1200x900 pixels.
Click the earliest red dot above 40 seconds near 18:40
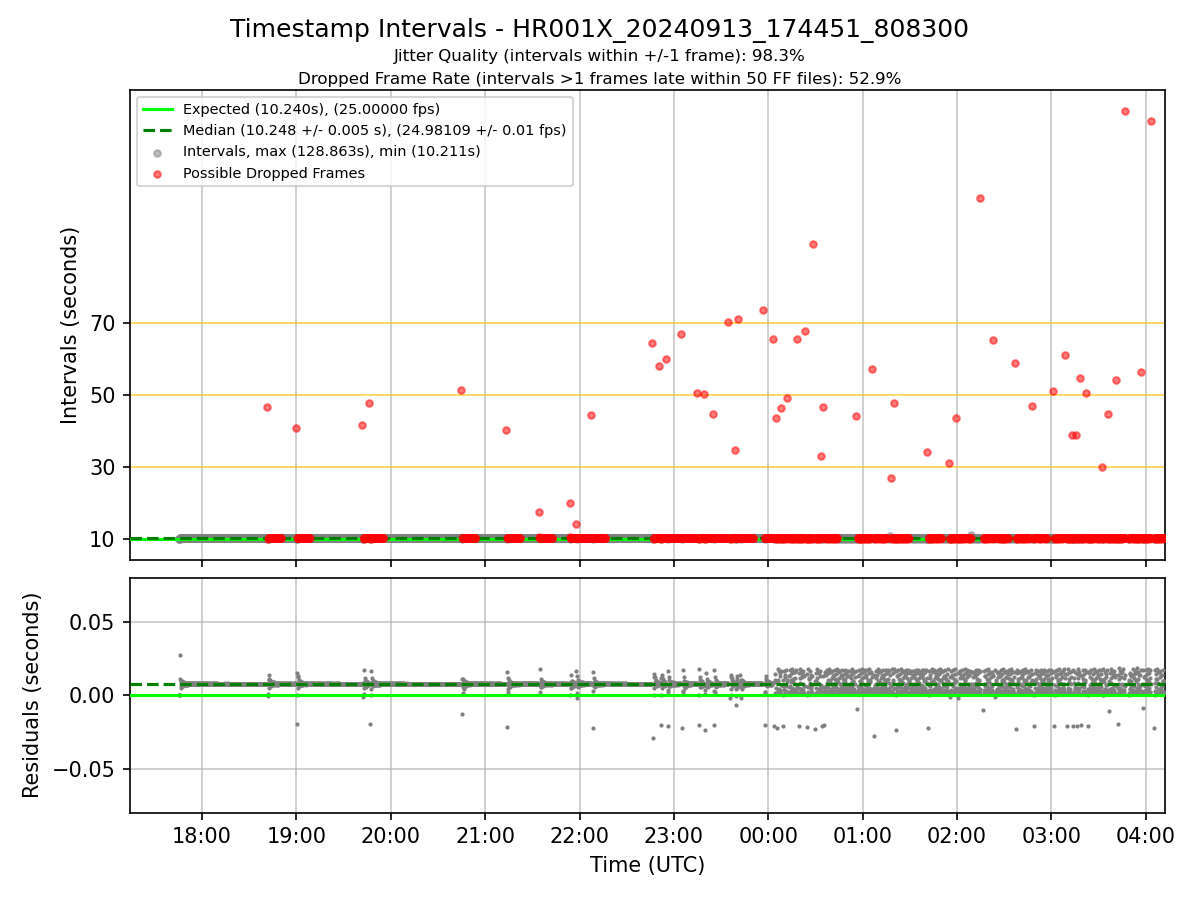(x=267, y=407)
